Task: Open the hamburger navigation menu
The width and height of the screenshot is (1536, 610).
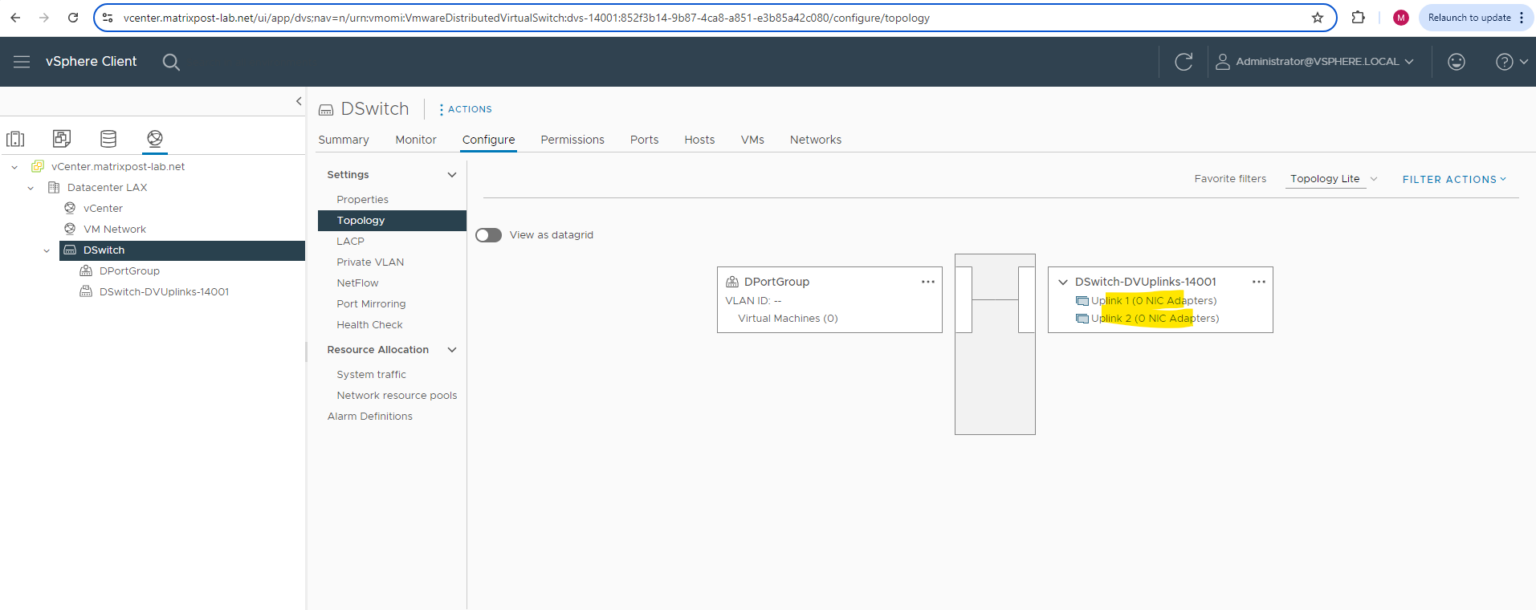Action: point(21,61)
